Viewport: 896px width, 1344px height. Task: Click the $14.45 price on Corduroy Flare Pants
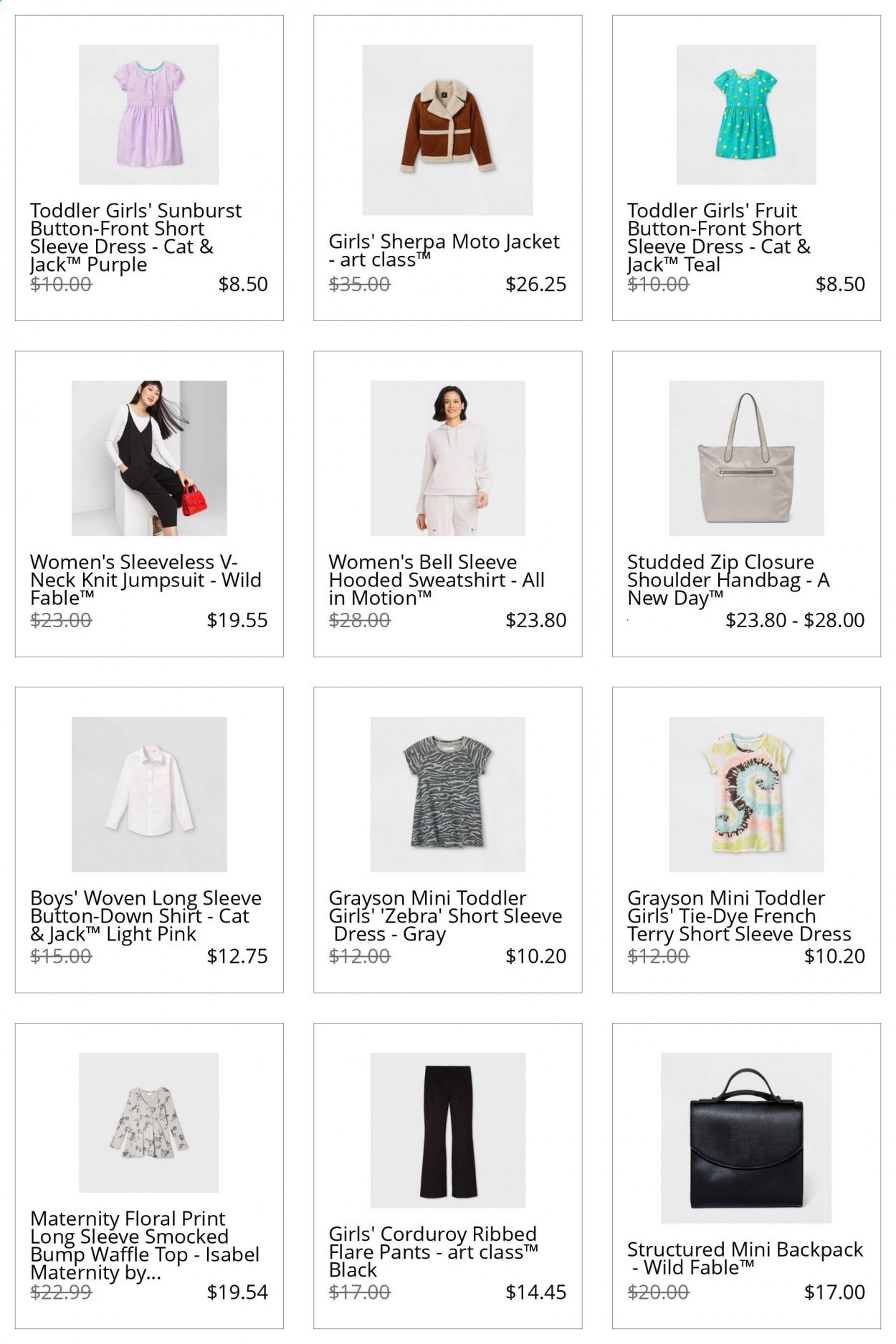535,1292
